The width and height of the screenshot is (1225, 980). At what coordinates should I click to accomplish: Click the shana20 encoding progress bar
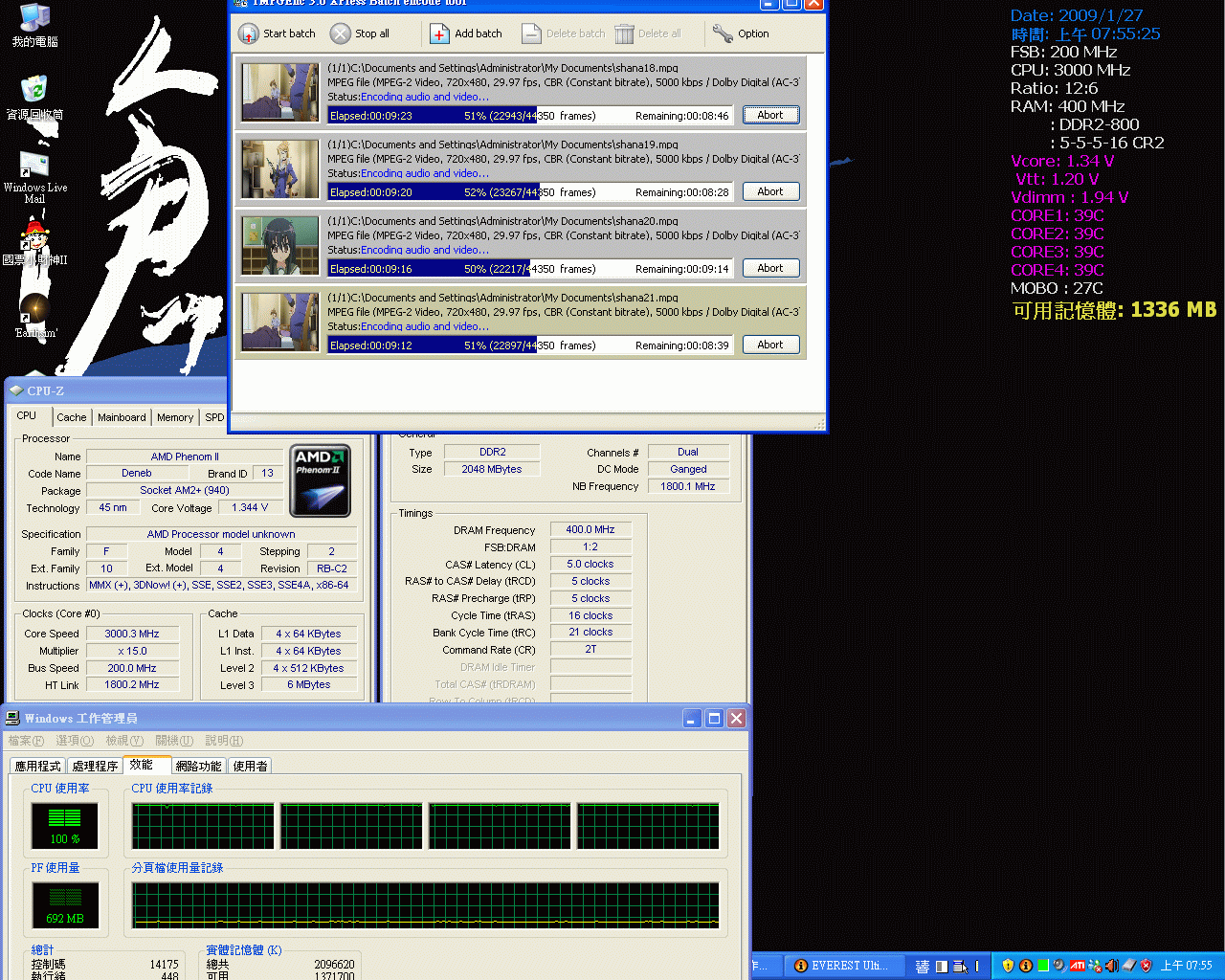point(530,268)
